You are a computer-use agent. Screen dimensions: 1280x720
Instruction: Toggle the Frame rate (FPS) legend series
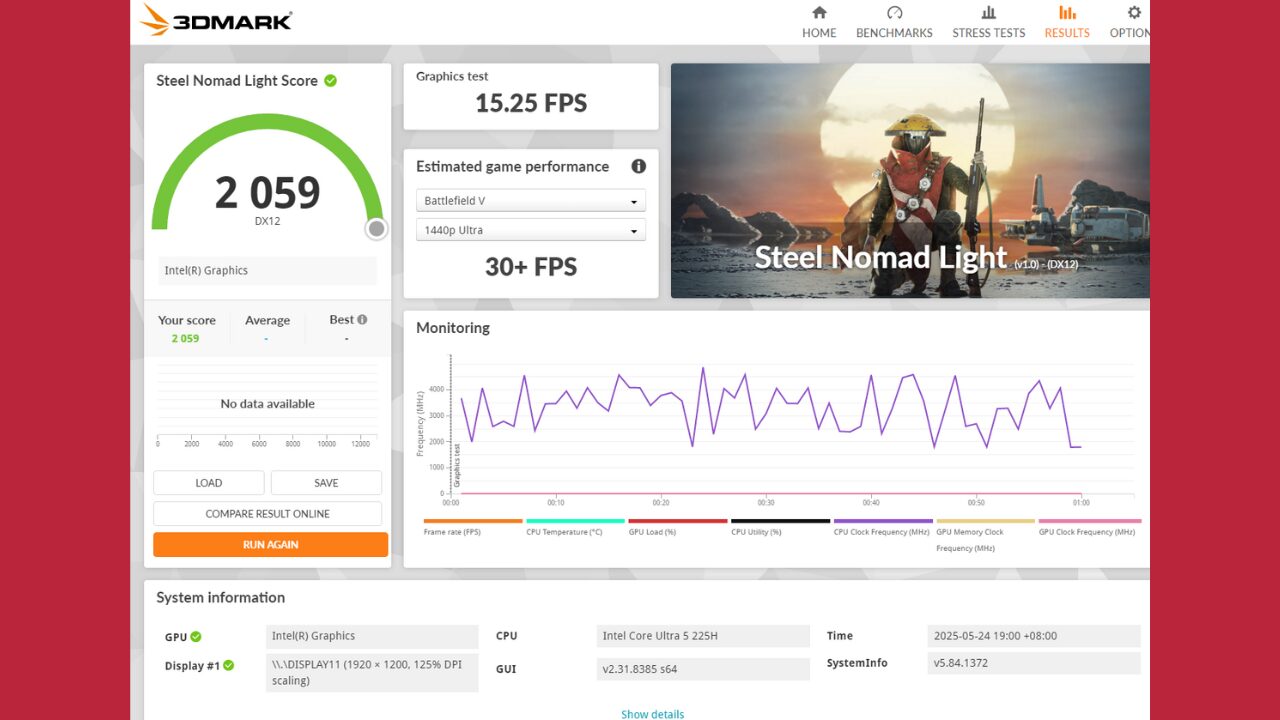(x=452, y=532)
